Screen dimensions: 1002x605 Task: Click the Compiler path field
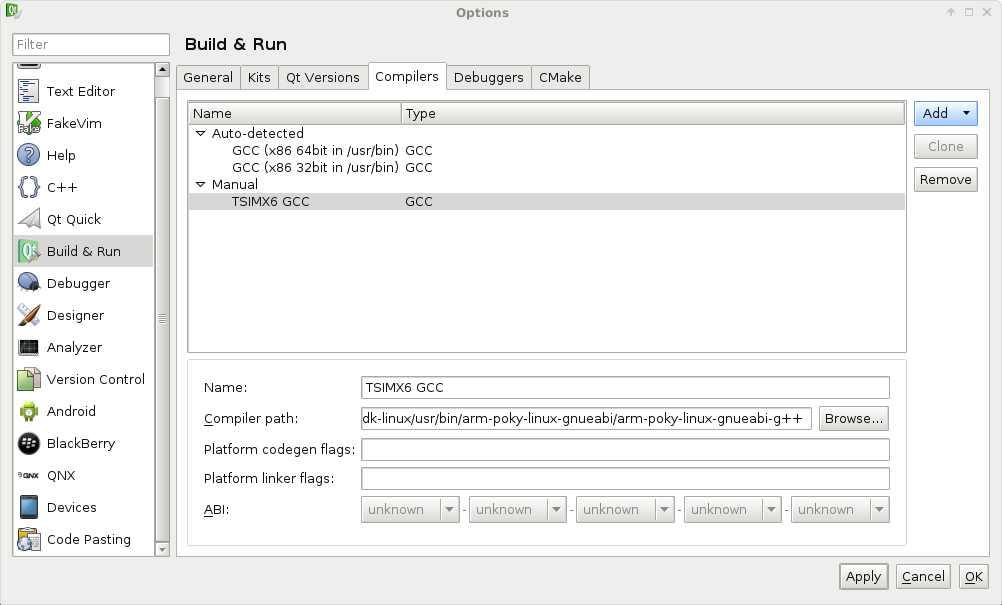coord(586,418)
